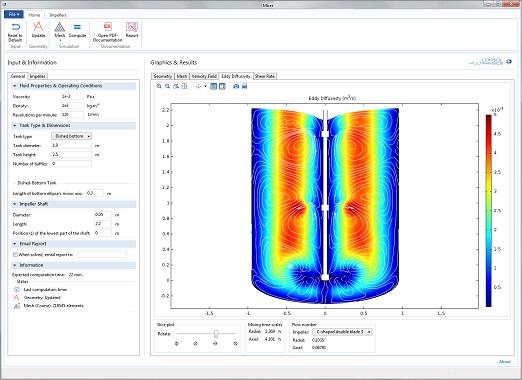Click the eddy diffusivity color legend bar

click(x=489, y=211)
